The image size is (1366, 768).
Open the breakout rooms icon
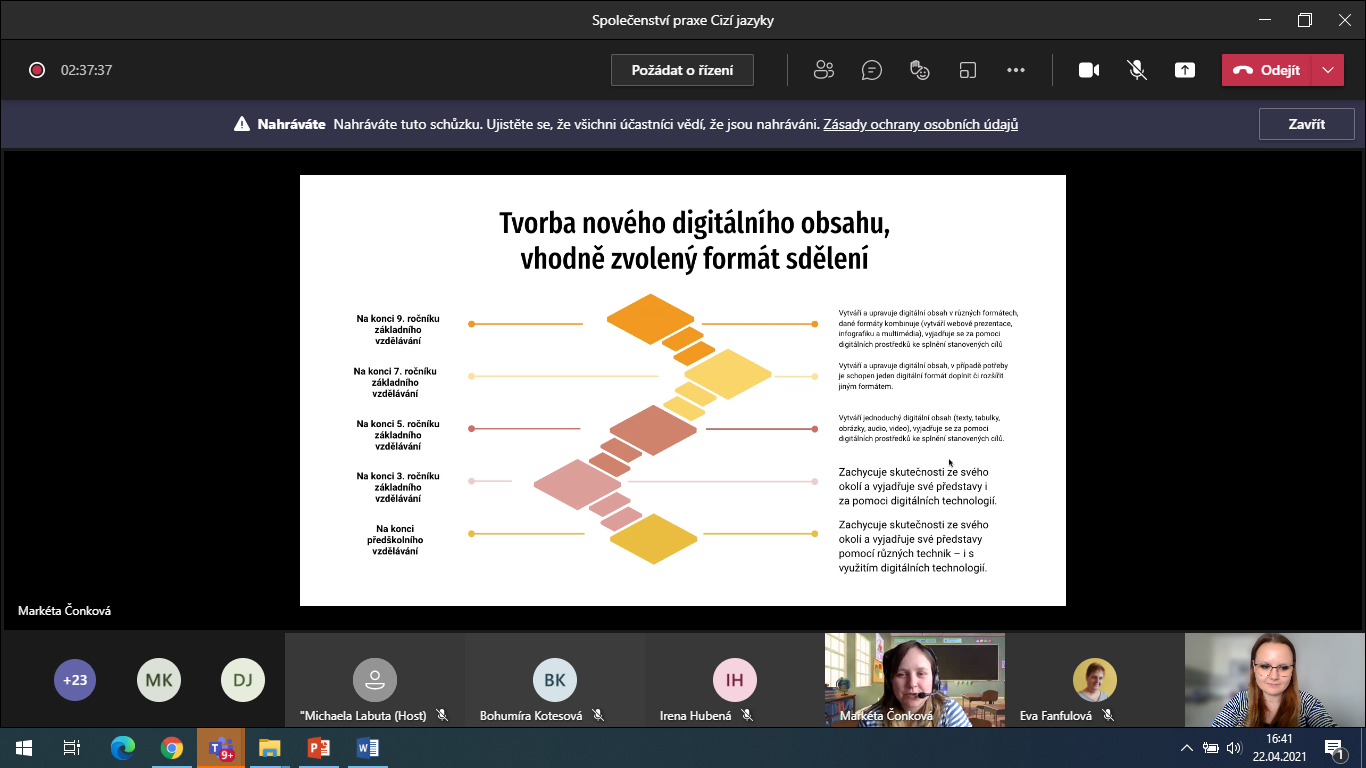pos(967,70)
